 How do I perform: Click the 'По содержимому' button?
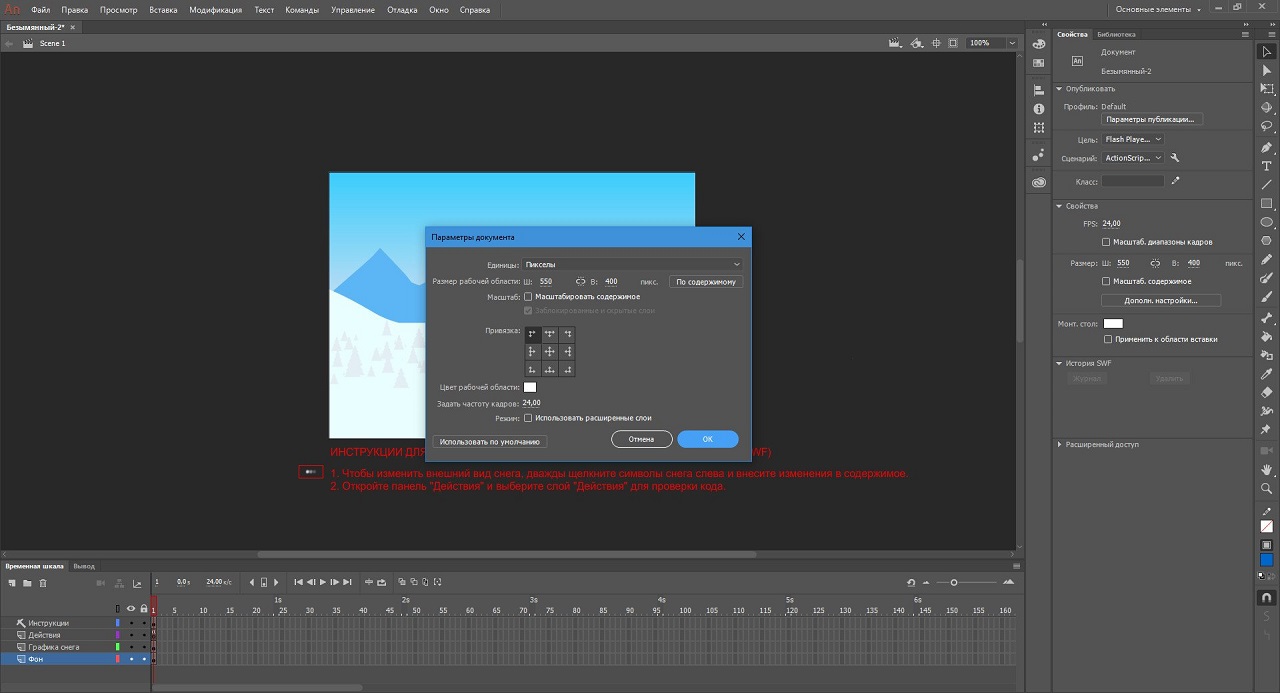coord(706,282)
